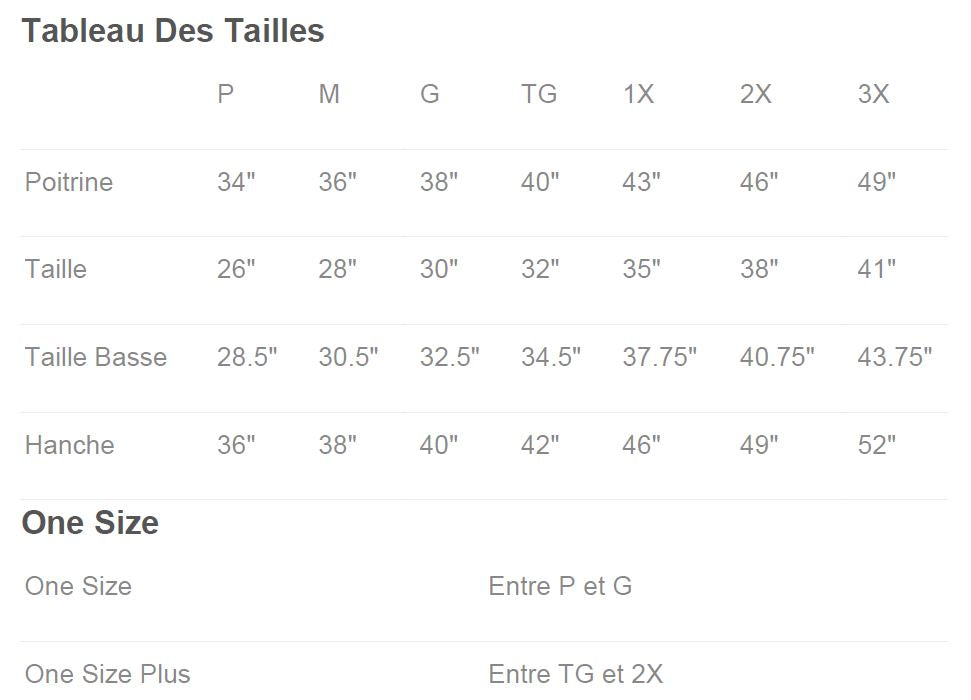Select the 30" Taille value for G
This screenshot has height=700, width=971.
pos(439,269)
